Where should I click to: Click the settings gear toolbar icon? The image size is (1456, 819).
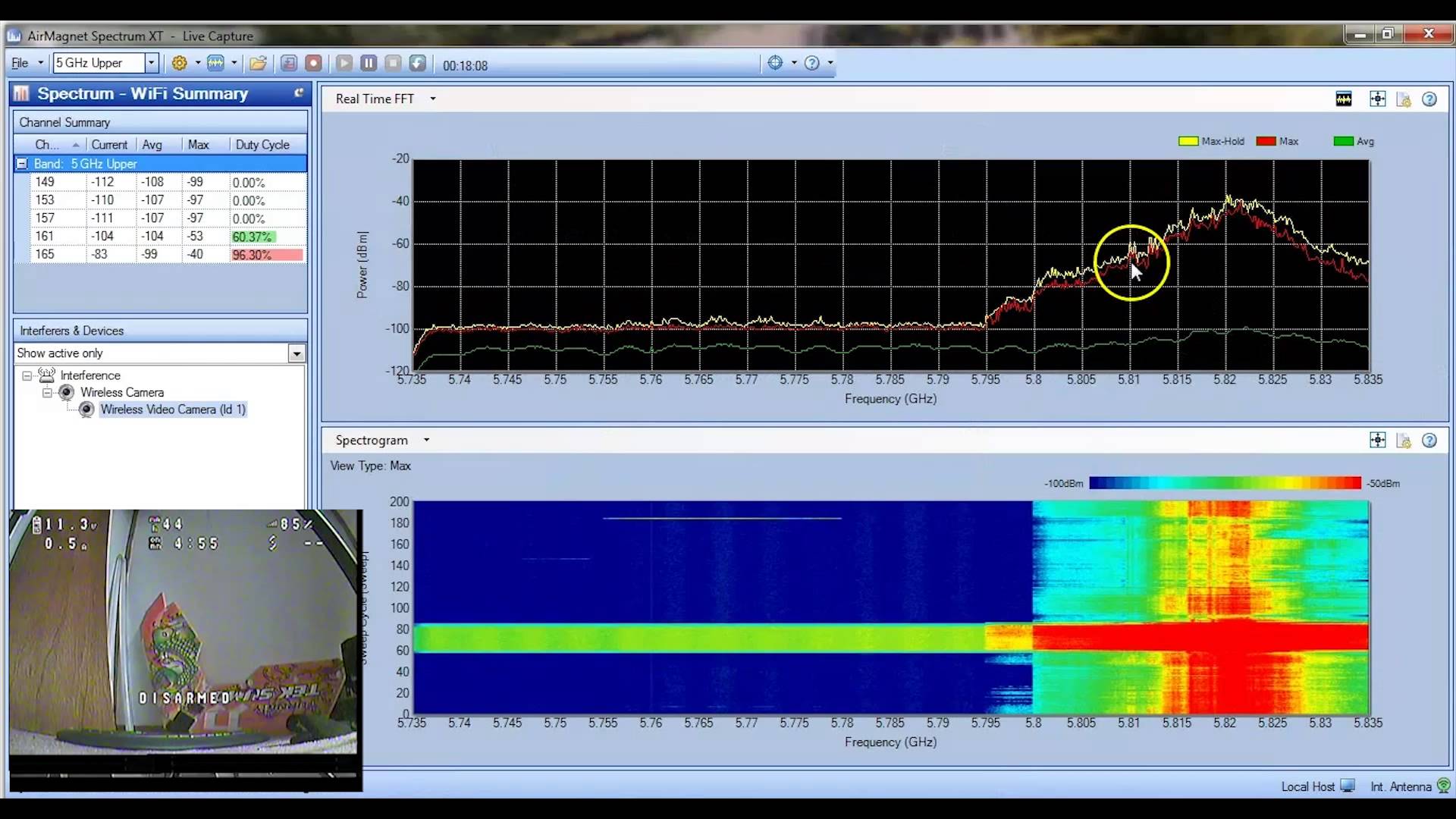[x=179, y=63]
